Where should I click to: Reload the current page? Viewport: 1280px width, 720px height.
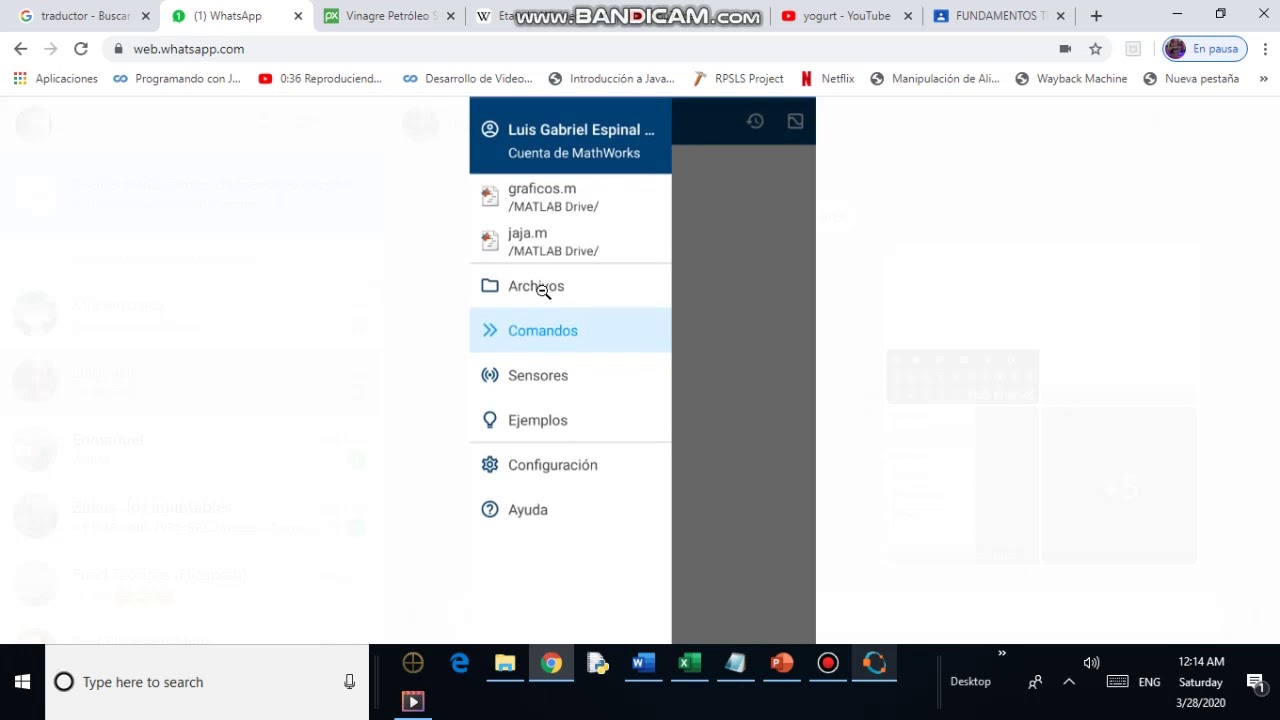click(x=81, y=49)
